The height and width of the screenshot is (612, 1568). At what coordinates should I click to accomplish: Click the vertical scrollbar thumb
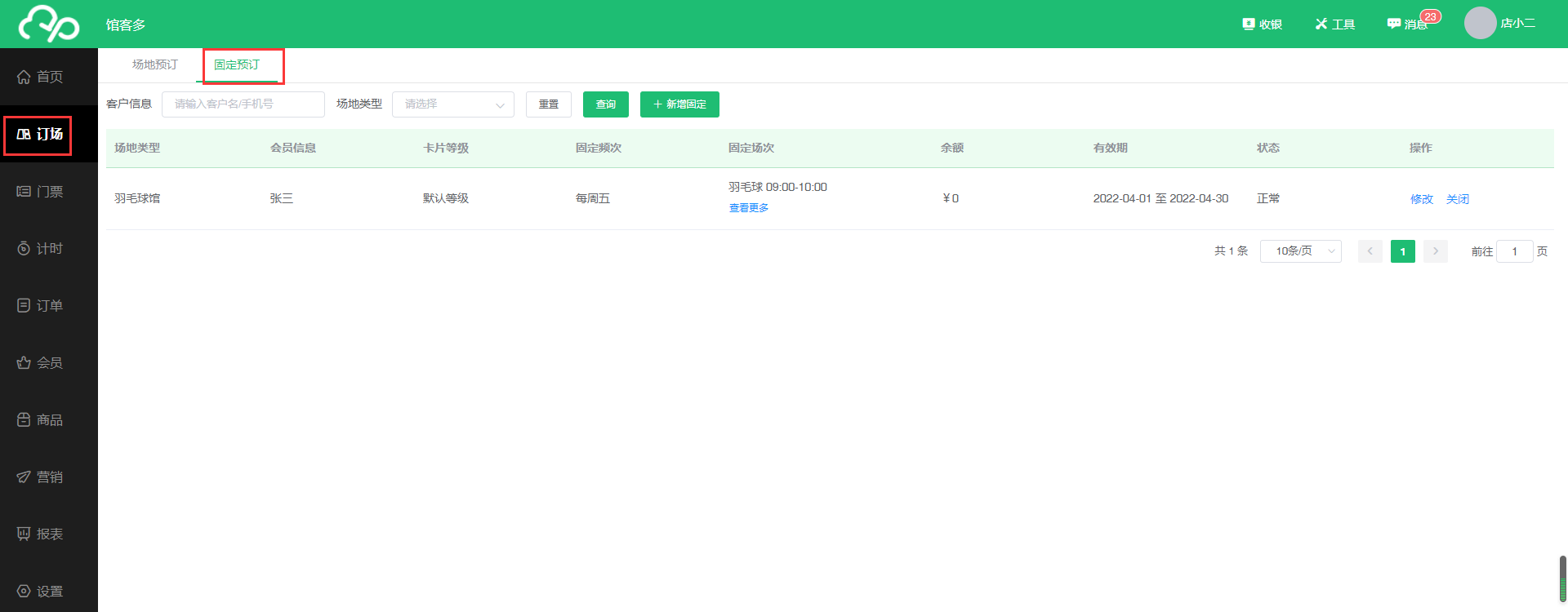point(1563,579)
